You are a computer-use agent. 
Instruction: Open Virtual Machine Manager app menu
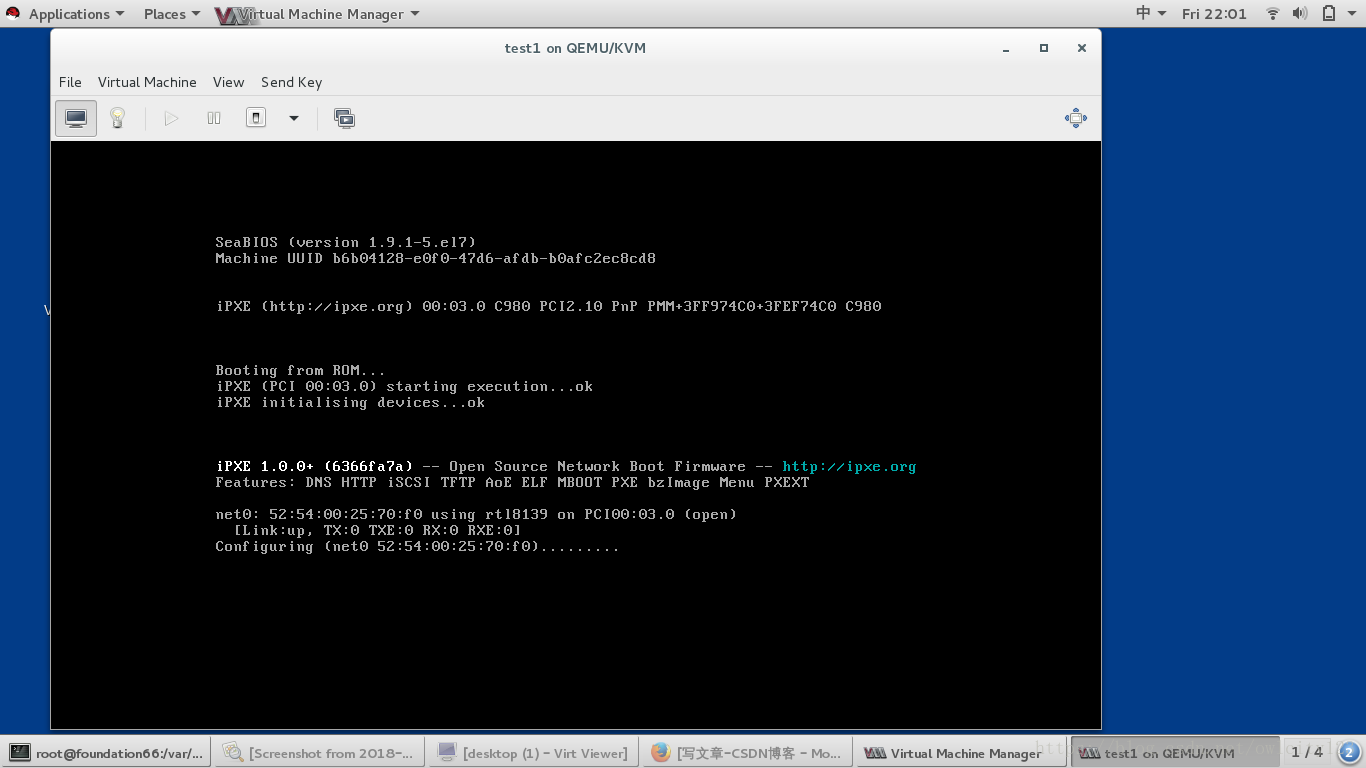click(x=318, y=14)
